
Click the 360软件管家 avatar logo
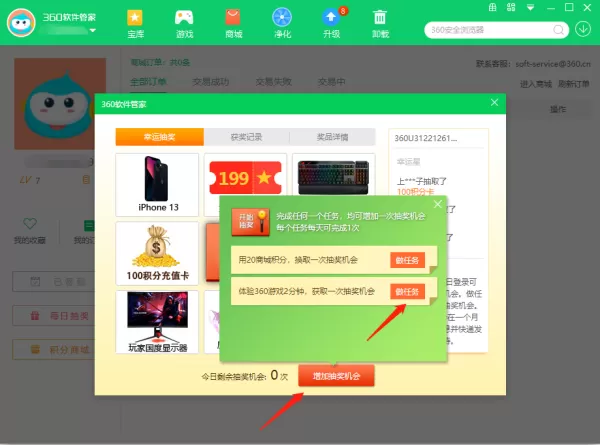point(21,23)
